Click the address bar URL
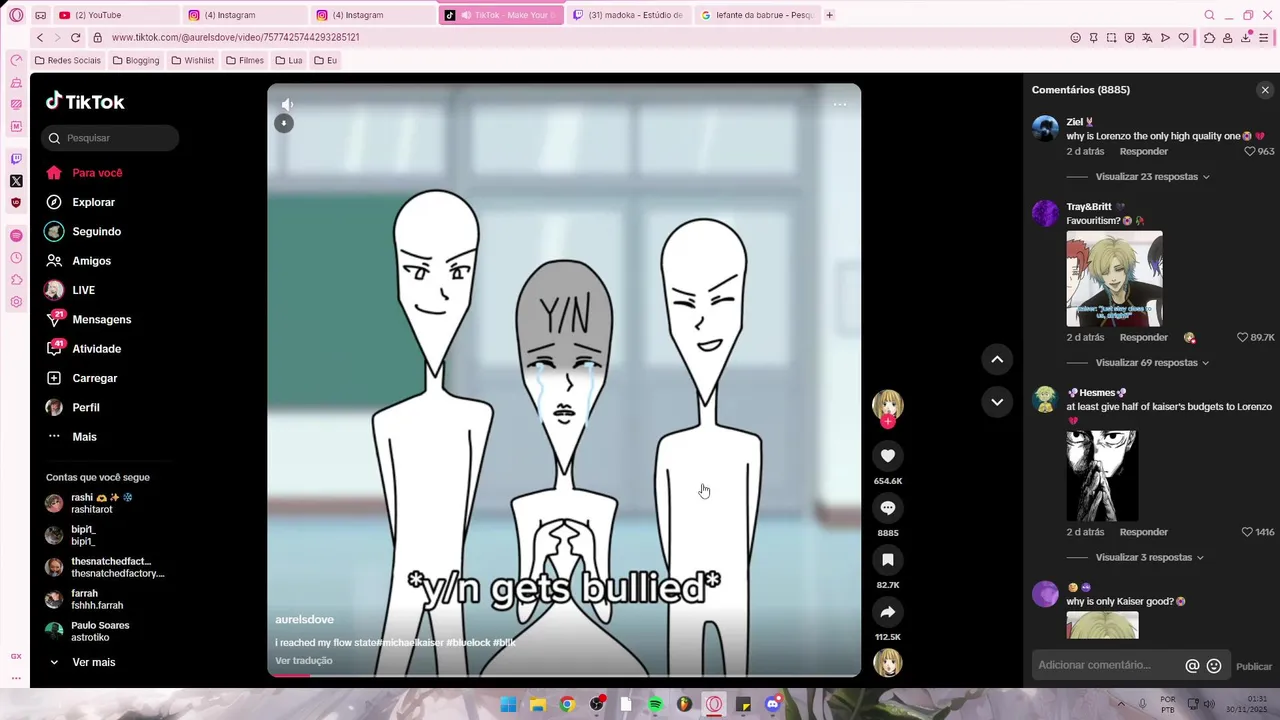This screenshot has height=720, width=1280. [x=235, y=37]
